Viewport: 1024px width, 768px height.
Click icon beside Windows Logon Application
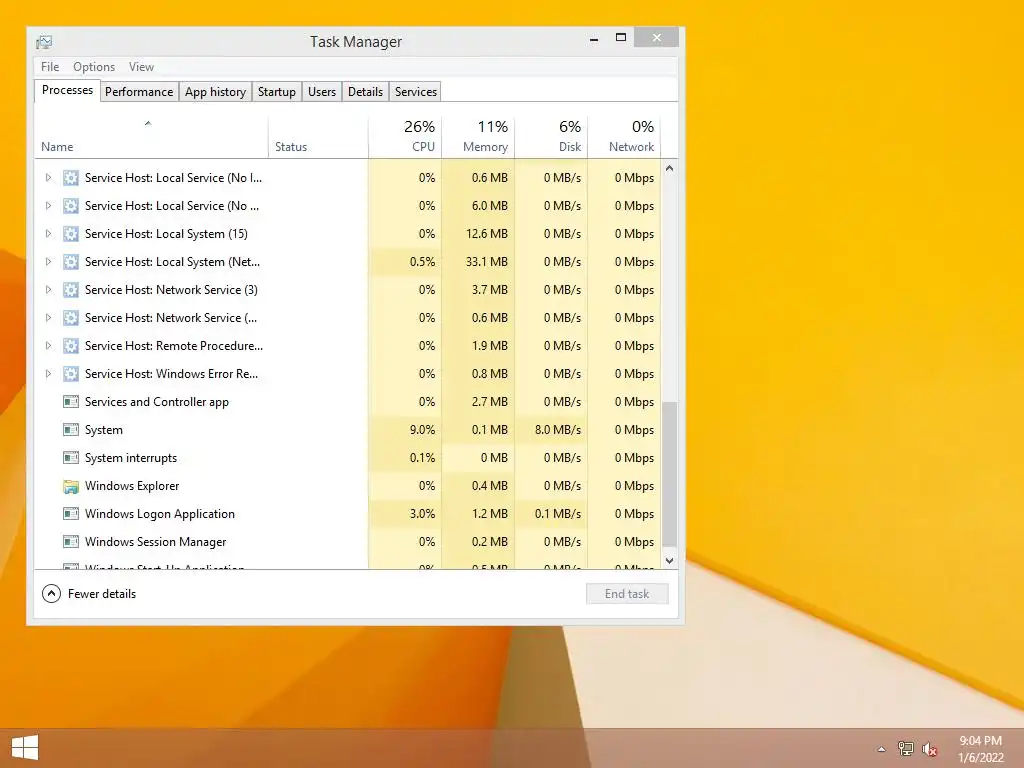tap(71, 514)
